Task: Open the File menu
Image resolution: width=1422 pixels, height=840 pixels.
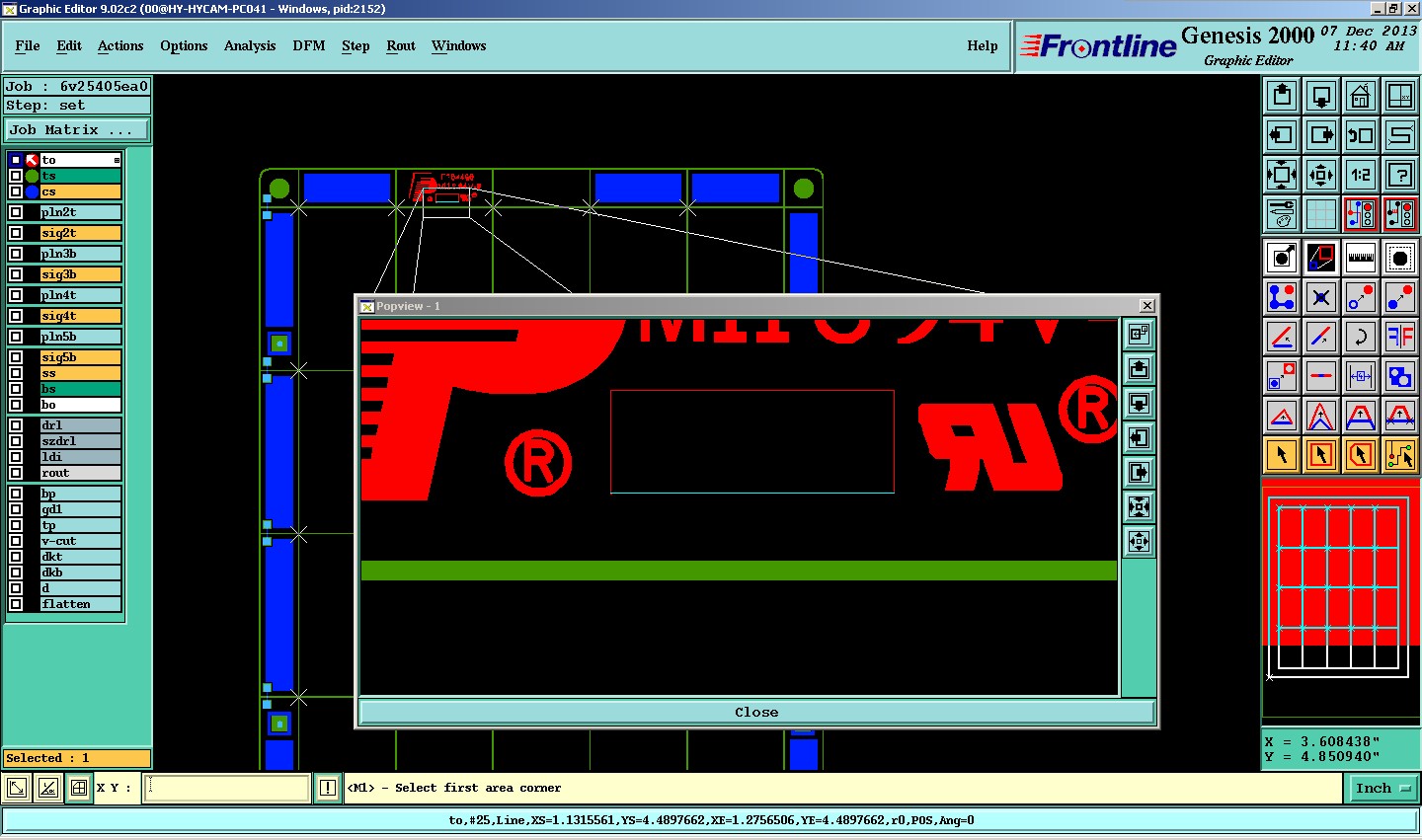Action: pyautogui.click(x=28, y=45)
